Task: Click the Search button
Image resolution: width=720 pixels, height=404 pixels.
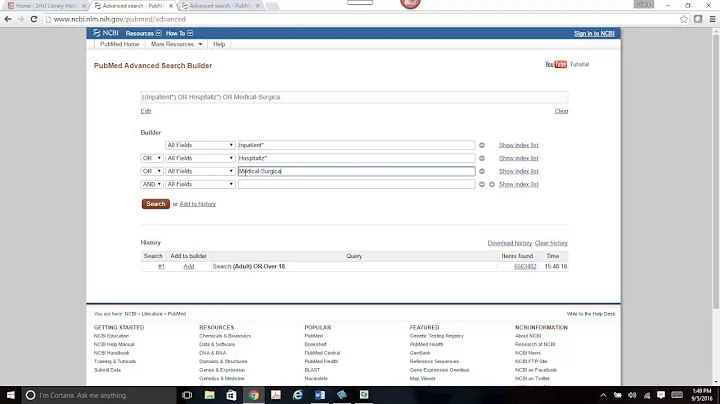Action: [x=156, y=204]
